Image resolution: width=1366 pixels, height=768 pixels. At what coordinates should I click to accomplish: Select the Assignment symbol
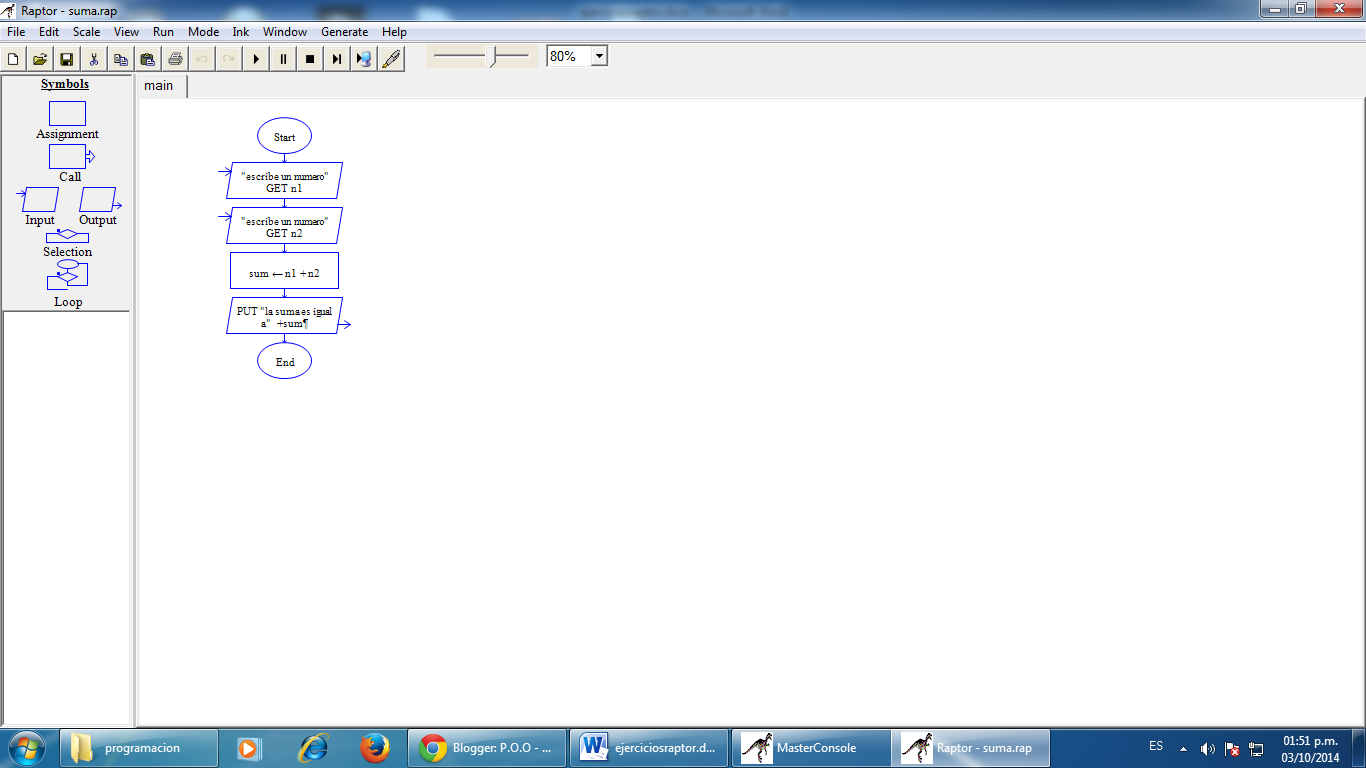click(x=67, y=113)
